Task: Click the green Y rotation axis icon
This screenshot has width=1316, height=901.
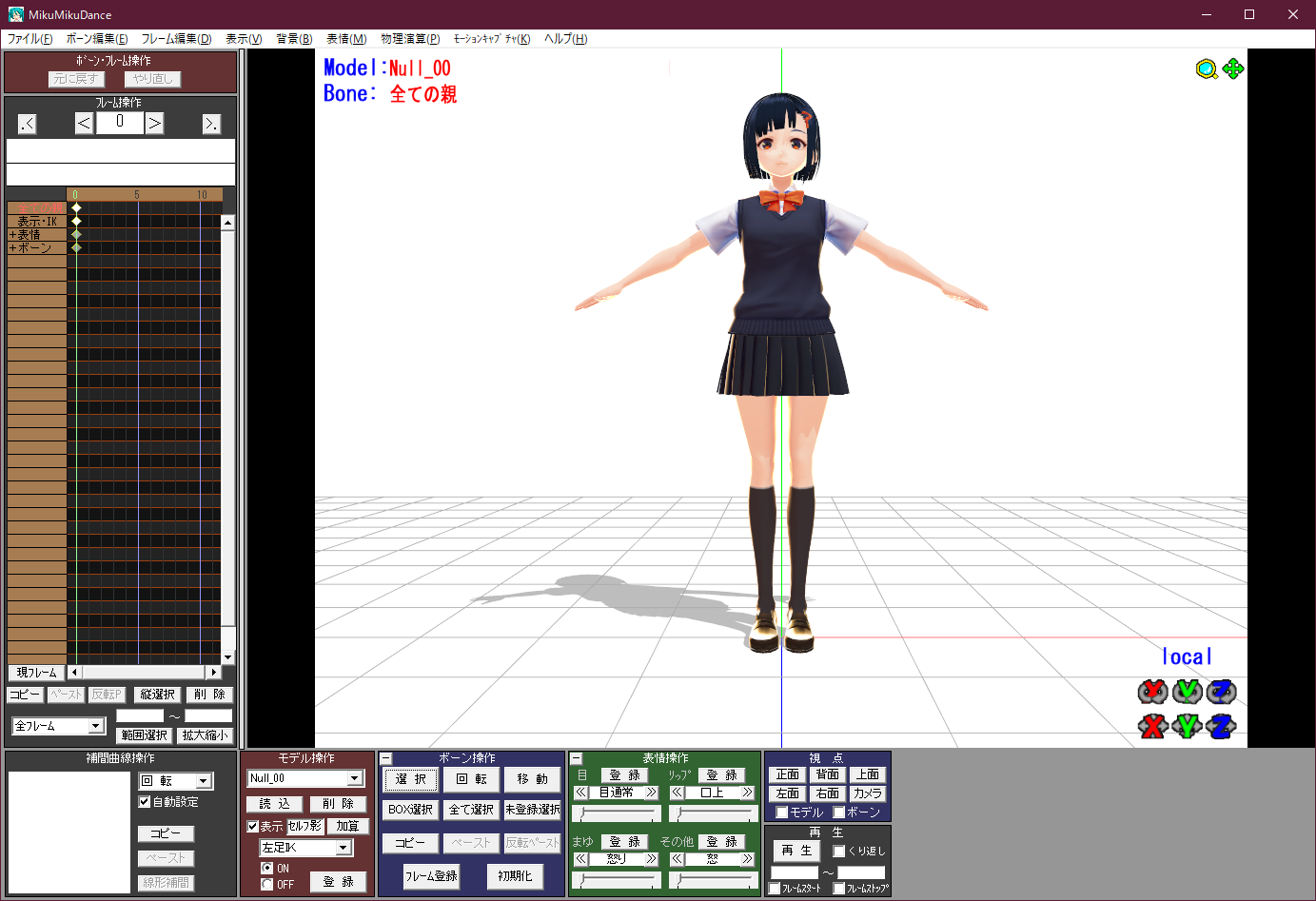Action: click(1188, 692)
